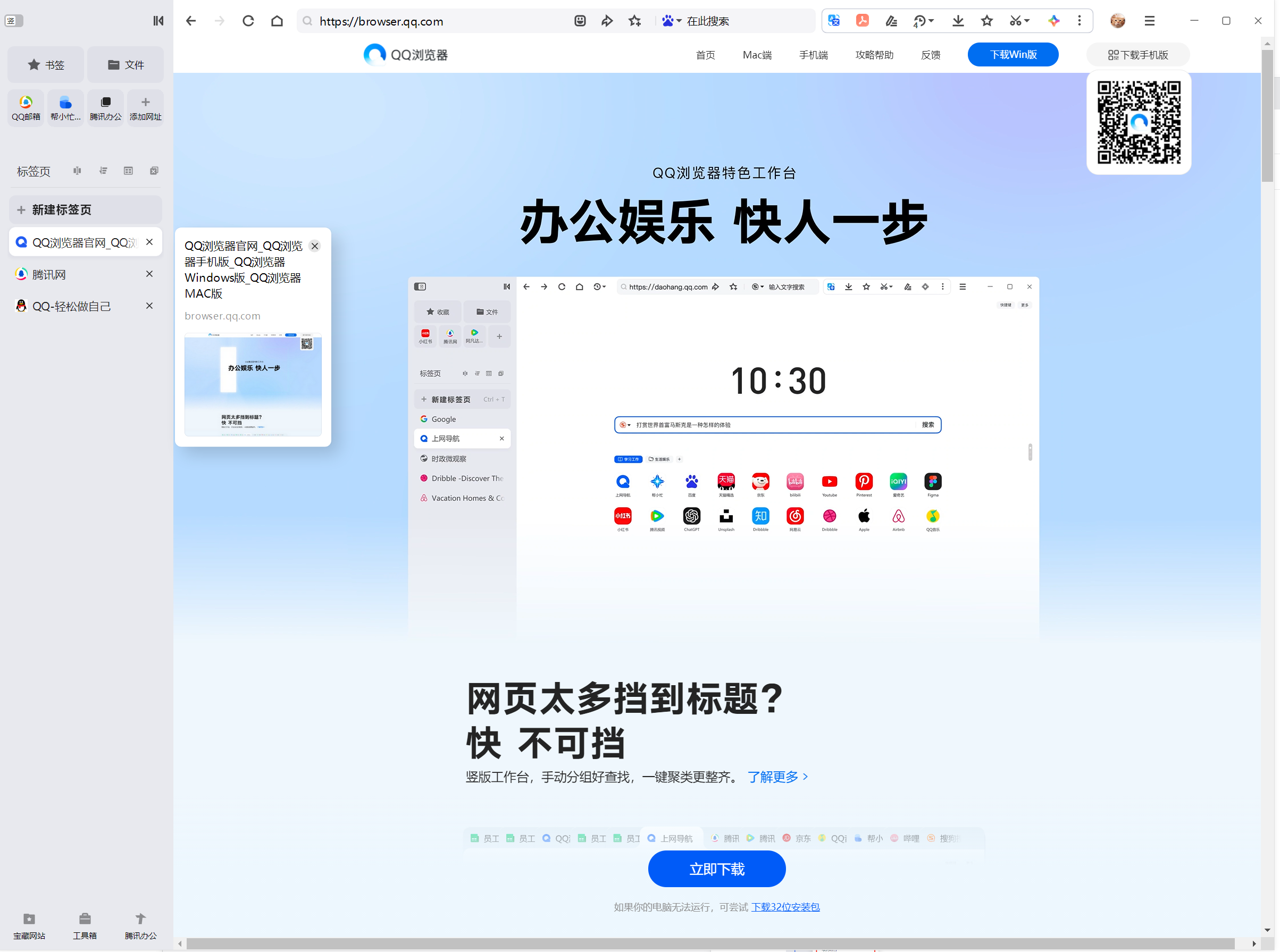The height and width of the screenshot is (952, 1280).
Task: Select 首页 navigation tab
Action: (x=705, y=55)
